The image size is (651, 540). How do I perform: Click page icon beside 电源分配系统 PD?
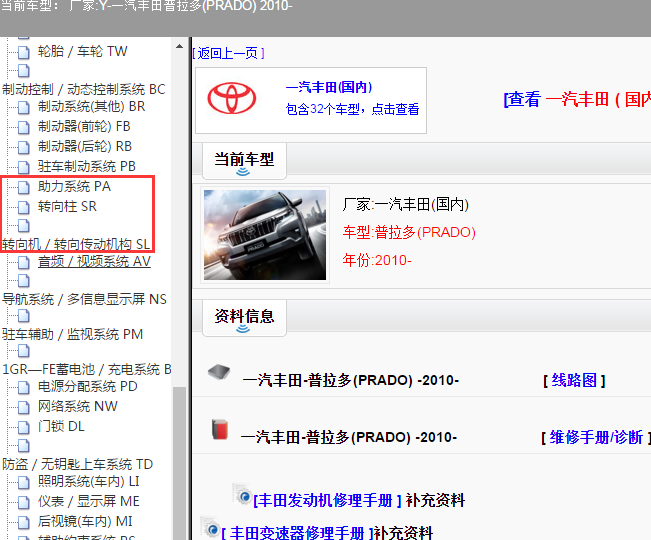click(x=24, y=387)
